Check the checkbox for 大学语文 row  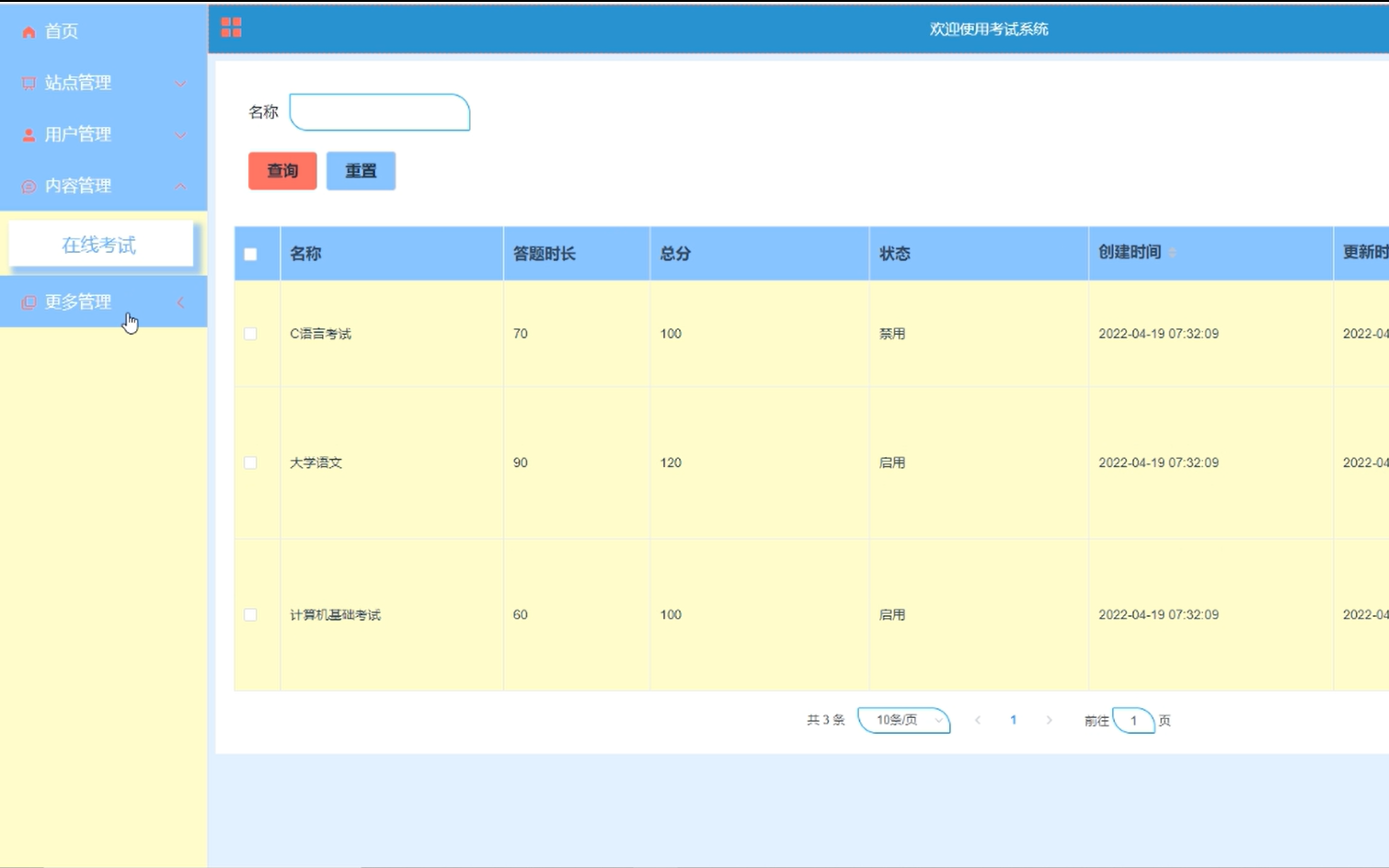[250, 463]
